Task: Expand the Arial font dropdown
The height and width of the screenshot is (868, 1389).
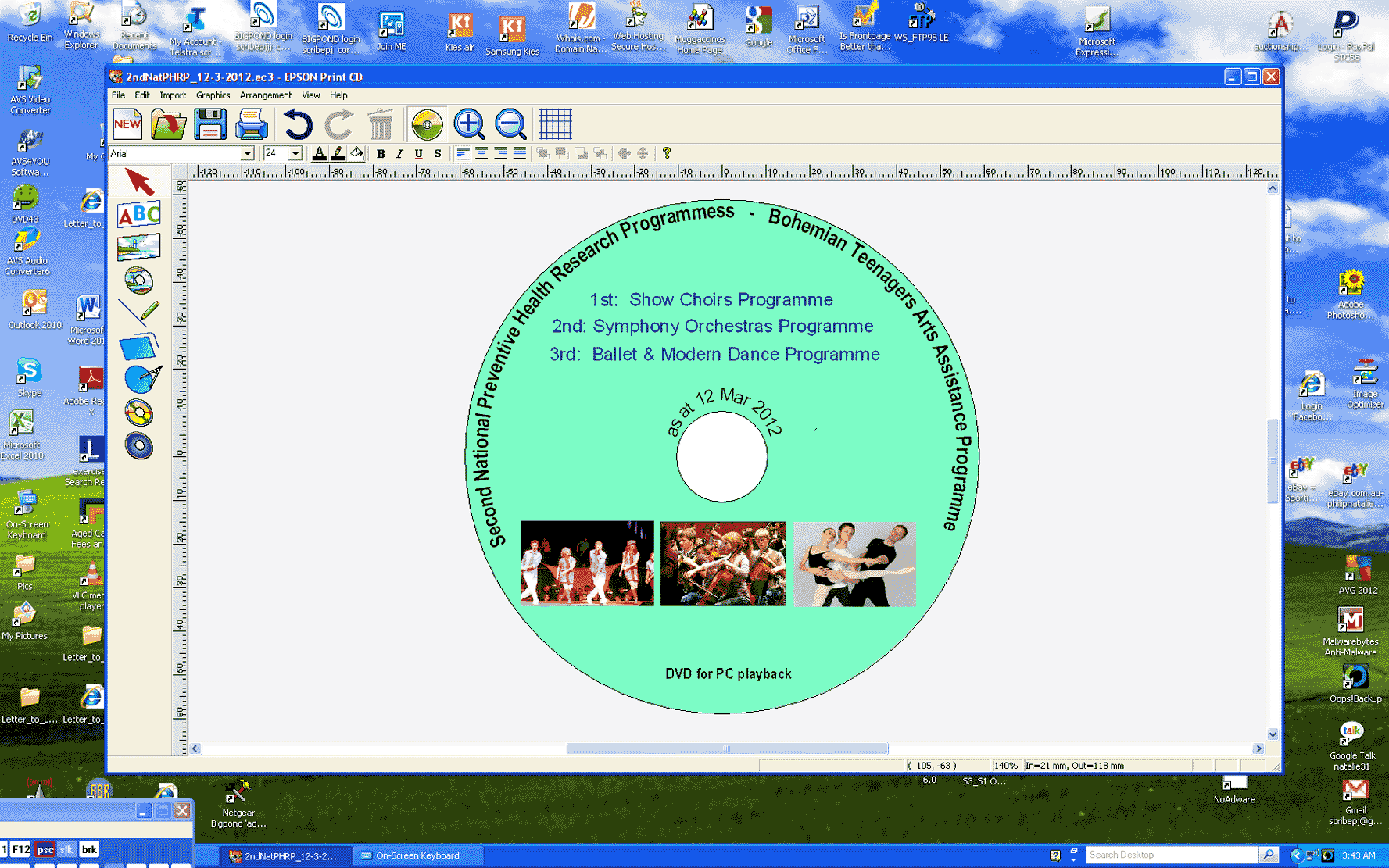Action: point(247,154)
